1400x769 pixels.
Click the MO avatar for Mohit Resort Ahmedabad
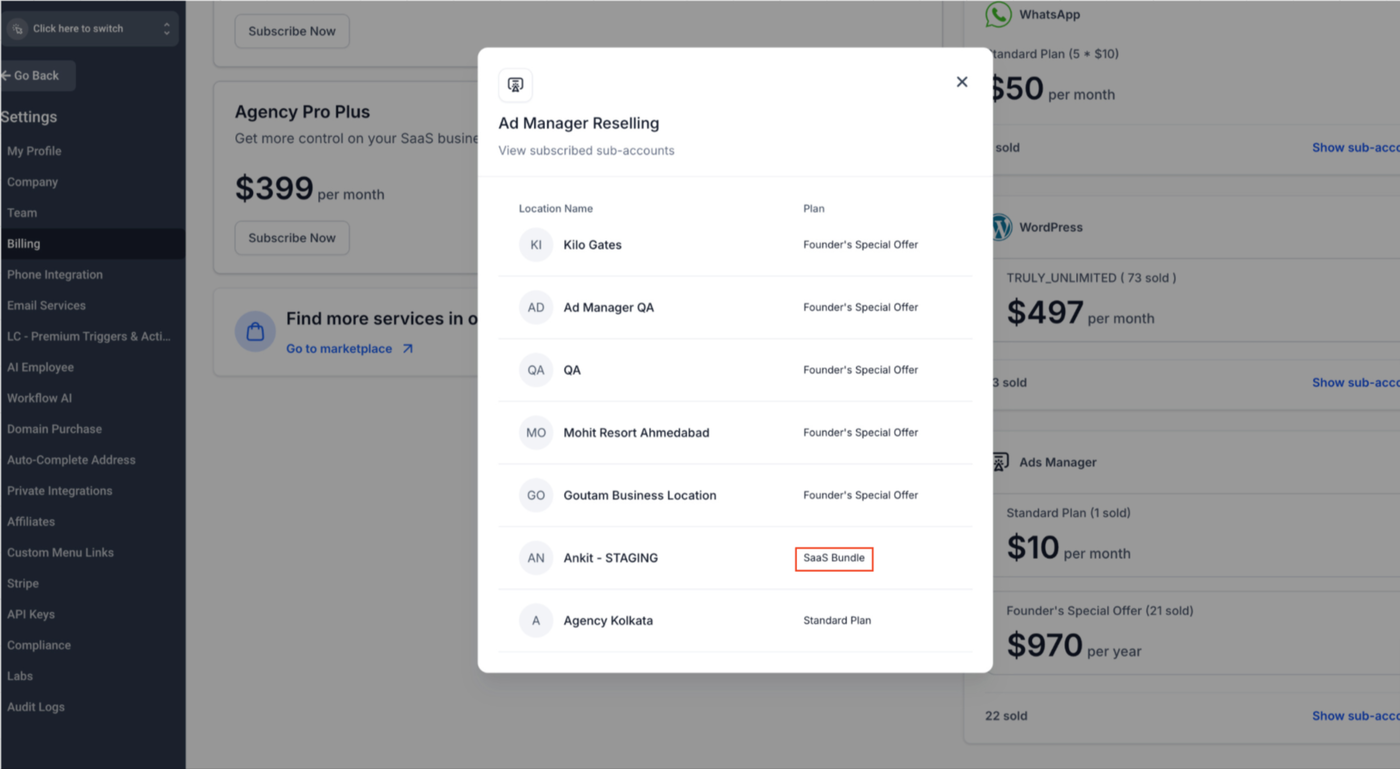(x=536, y=433)
